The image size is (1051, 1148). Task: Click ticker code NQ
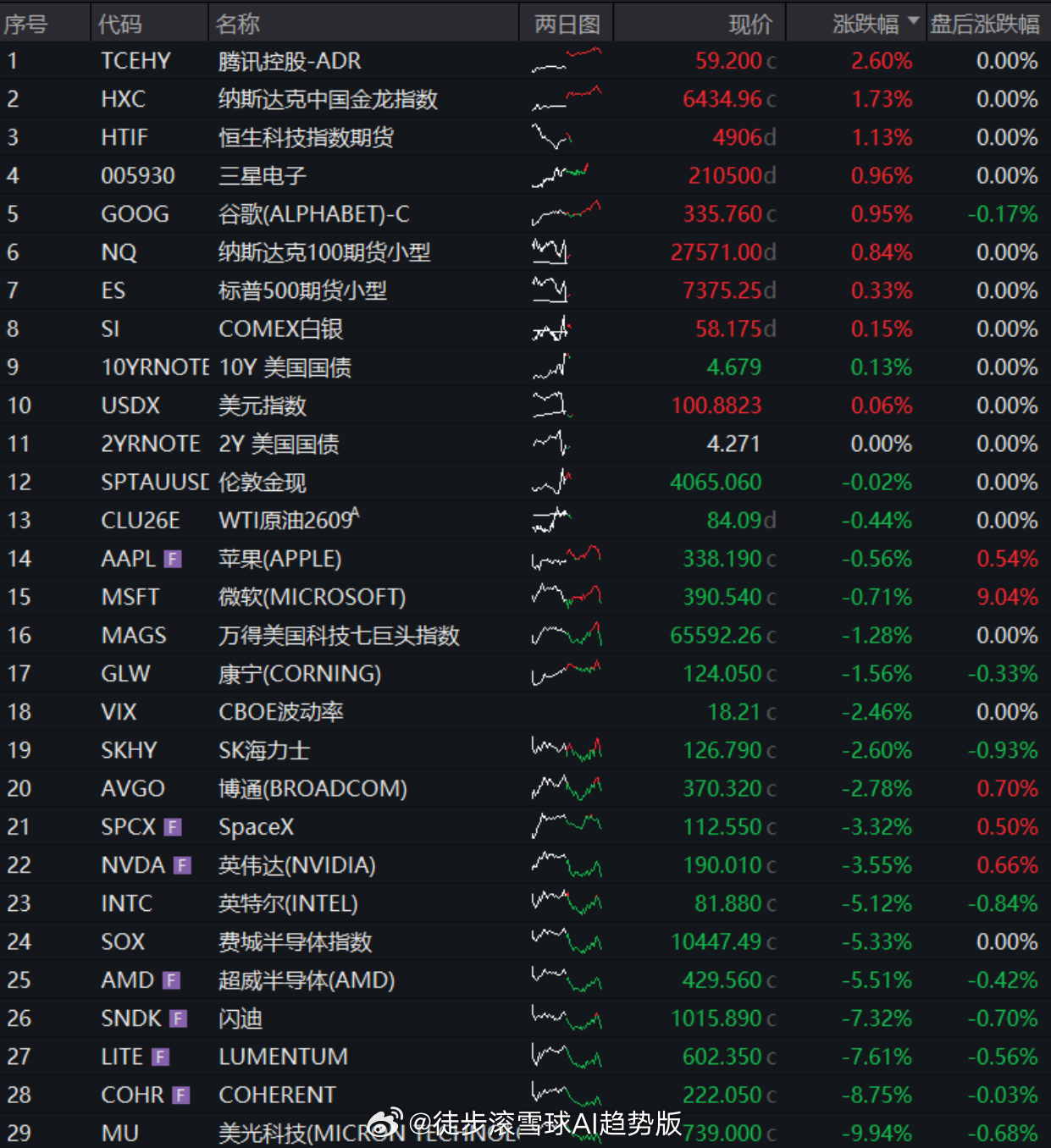point(119,252)
